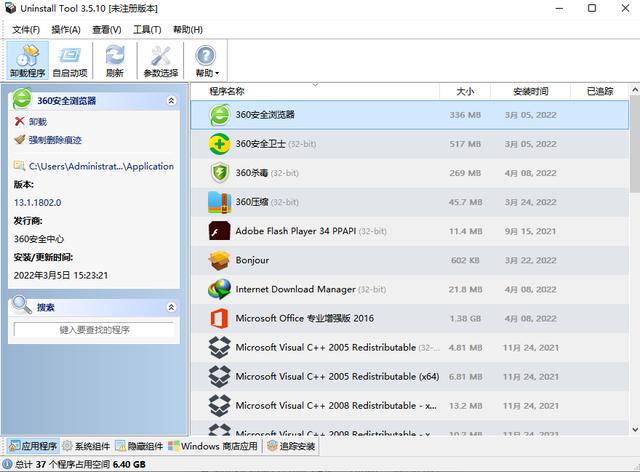Sort by 大小 column header

(465, 91)
